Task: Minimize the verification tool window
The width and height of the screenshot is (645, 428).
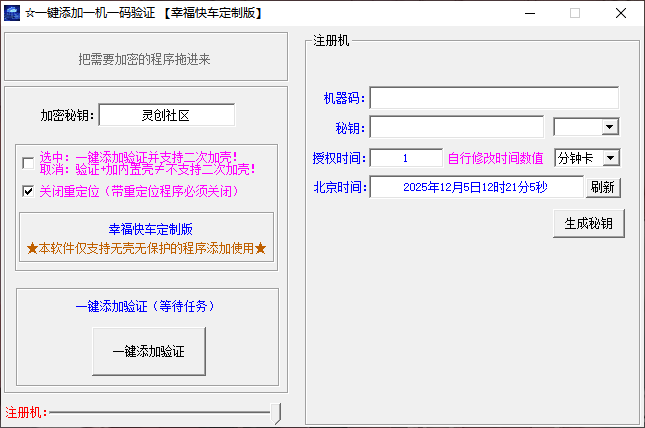Action: (529, 13)
